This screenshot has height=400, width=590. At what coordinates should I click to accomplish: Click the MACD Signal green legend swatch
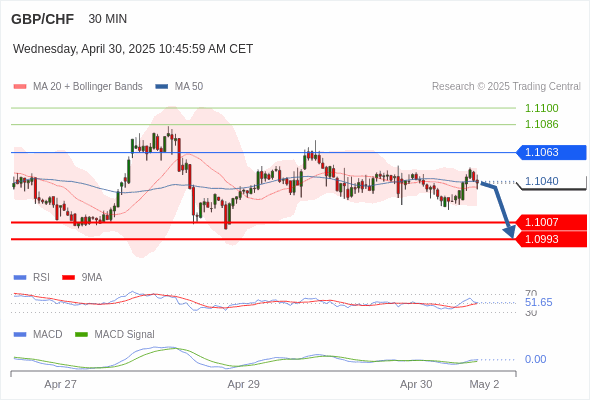point(81,335)
